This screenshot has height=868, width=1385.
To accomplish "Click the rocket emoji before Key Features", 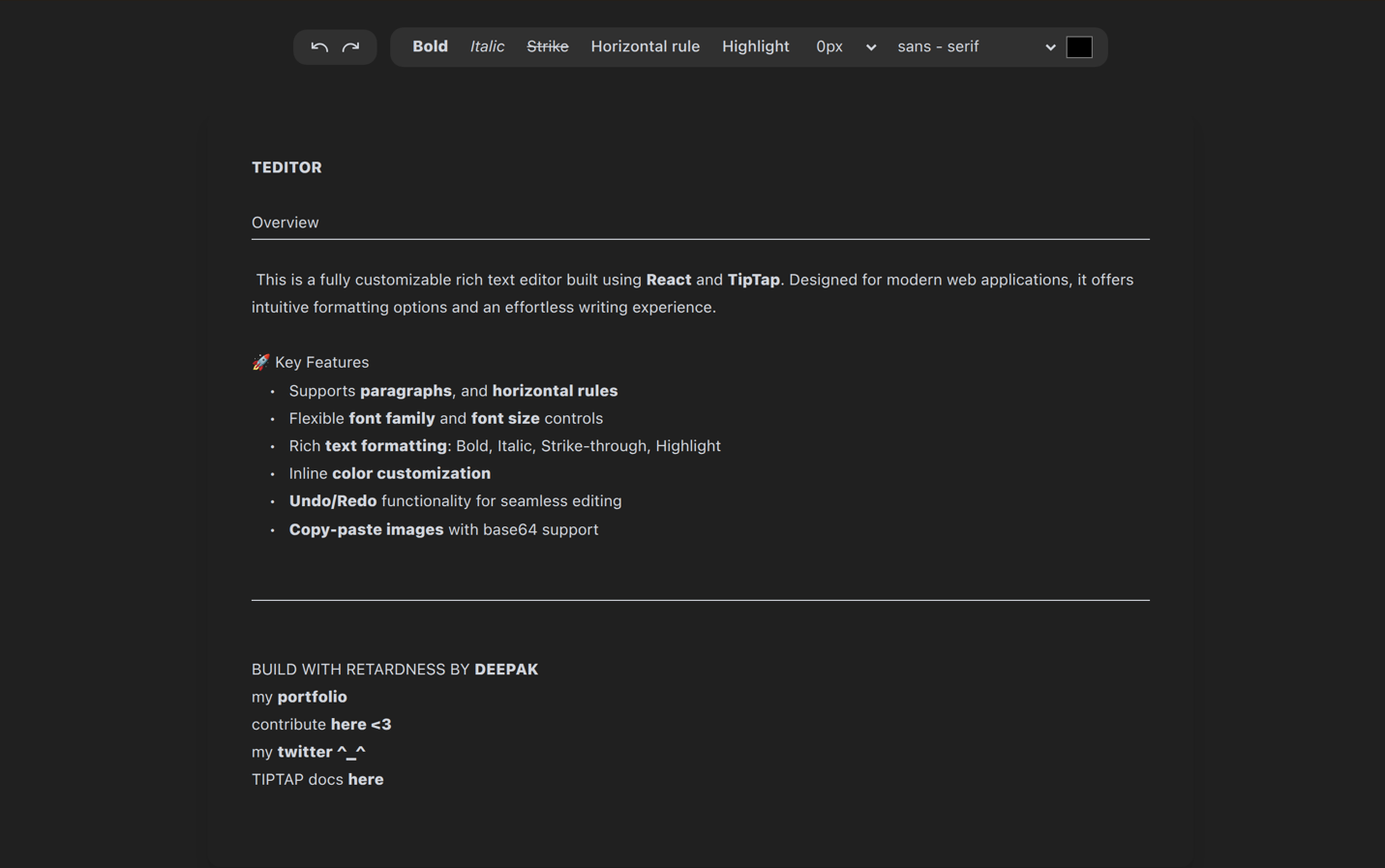I will click(260, 362).
